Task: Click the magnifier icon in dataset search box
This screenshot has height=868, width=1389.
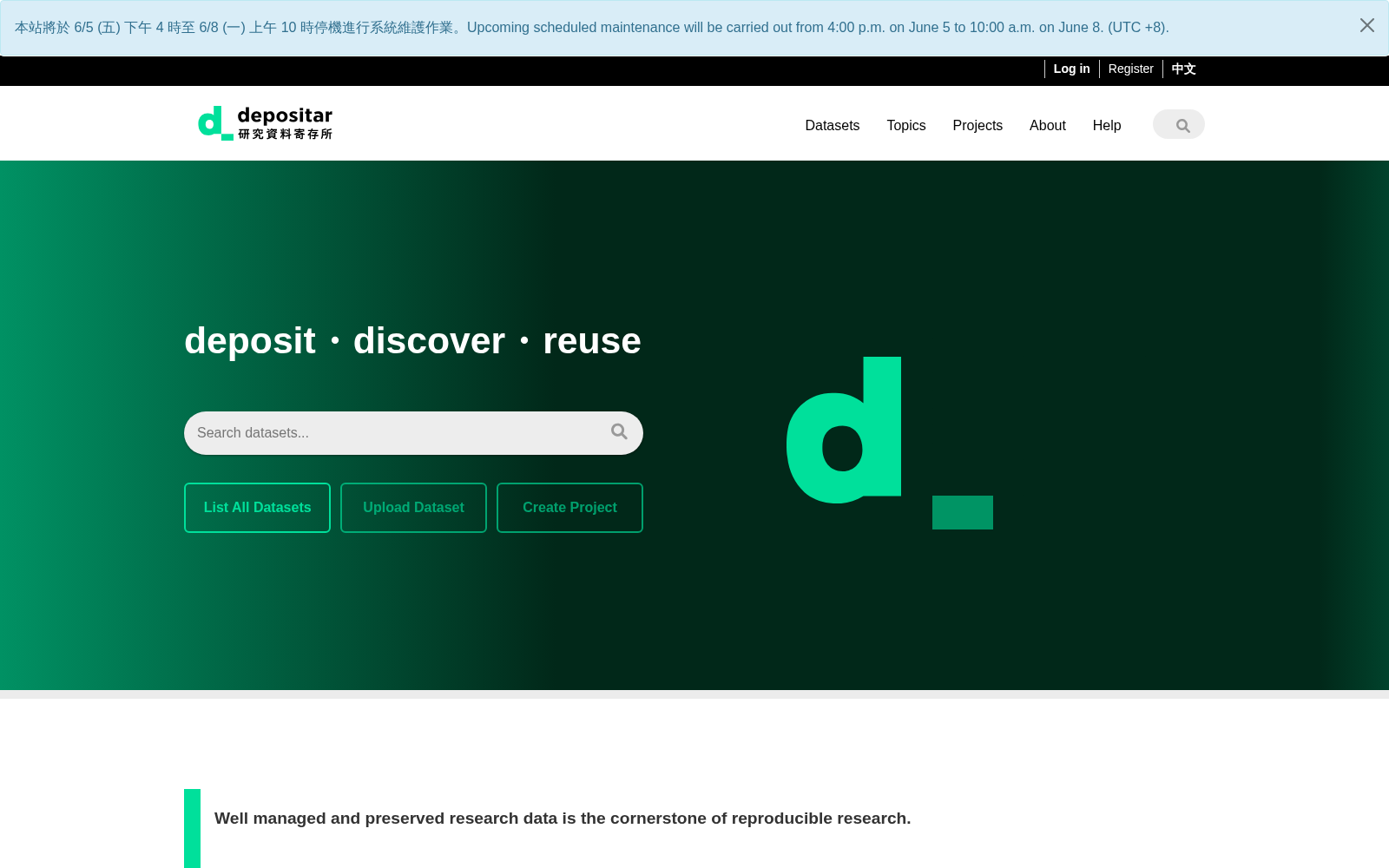Action: click(x=619, y=432)
